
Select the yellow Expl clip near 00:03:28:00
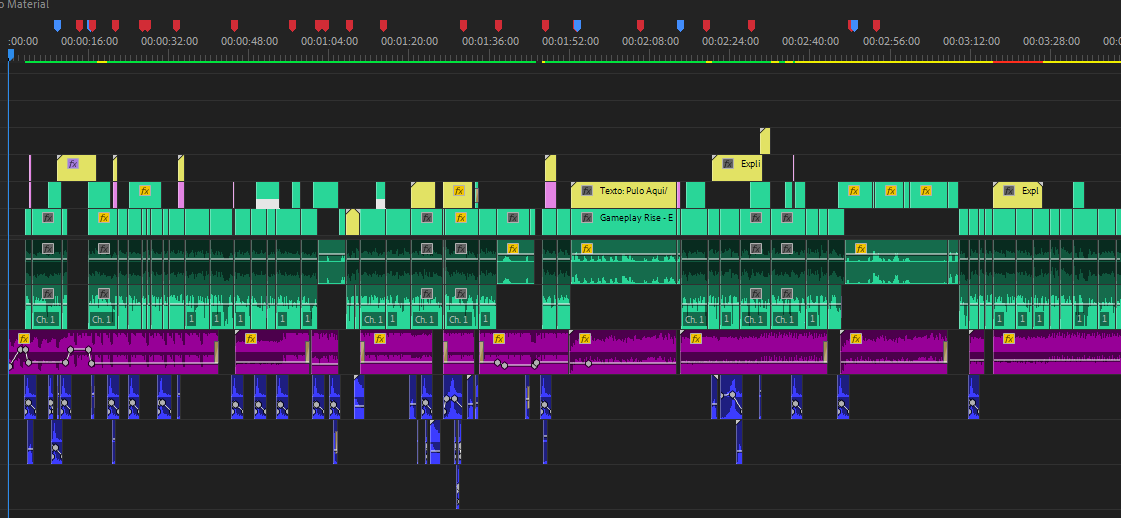1017,195
